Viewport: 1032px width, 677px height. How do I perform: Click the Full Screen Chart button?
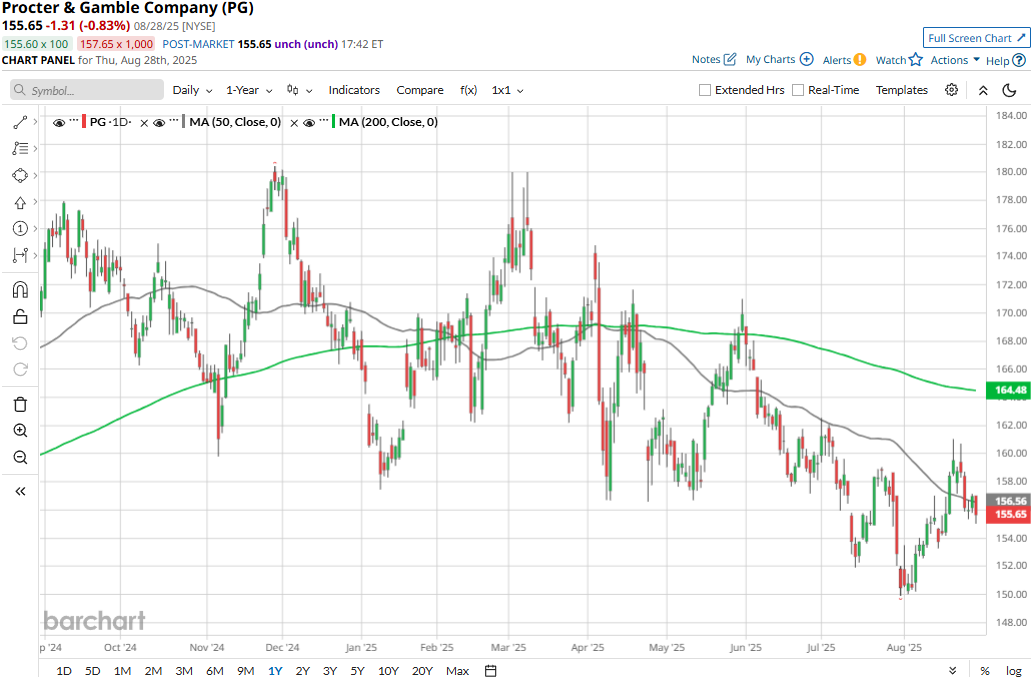pos(977,38)
